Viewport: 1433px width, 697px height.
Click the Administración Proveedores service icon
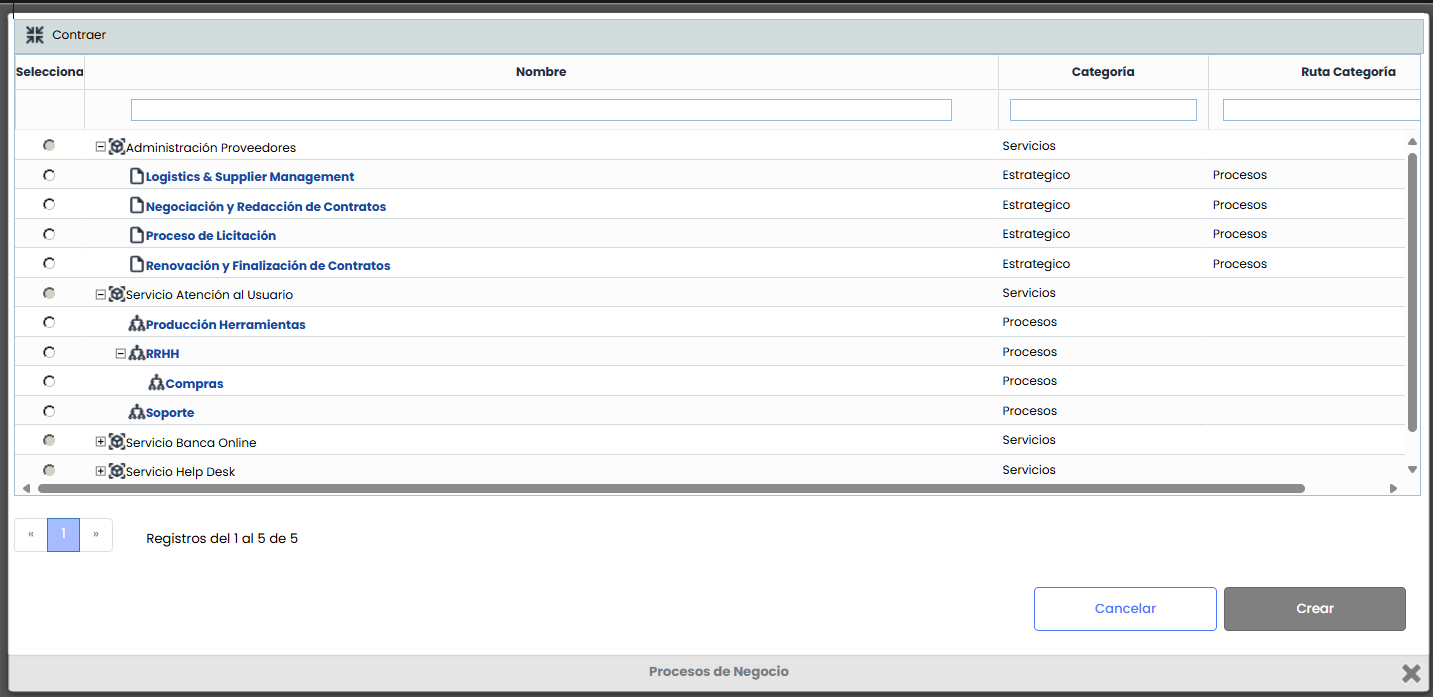click(x=117, y=147)
